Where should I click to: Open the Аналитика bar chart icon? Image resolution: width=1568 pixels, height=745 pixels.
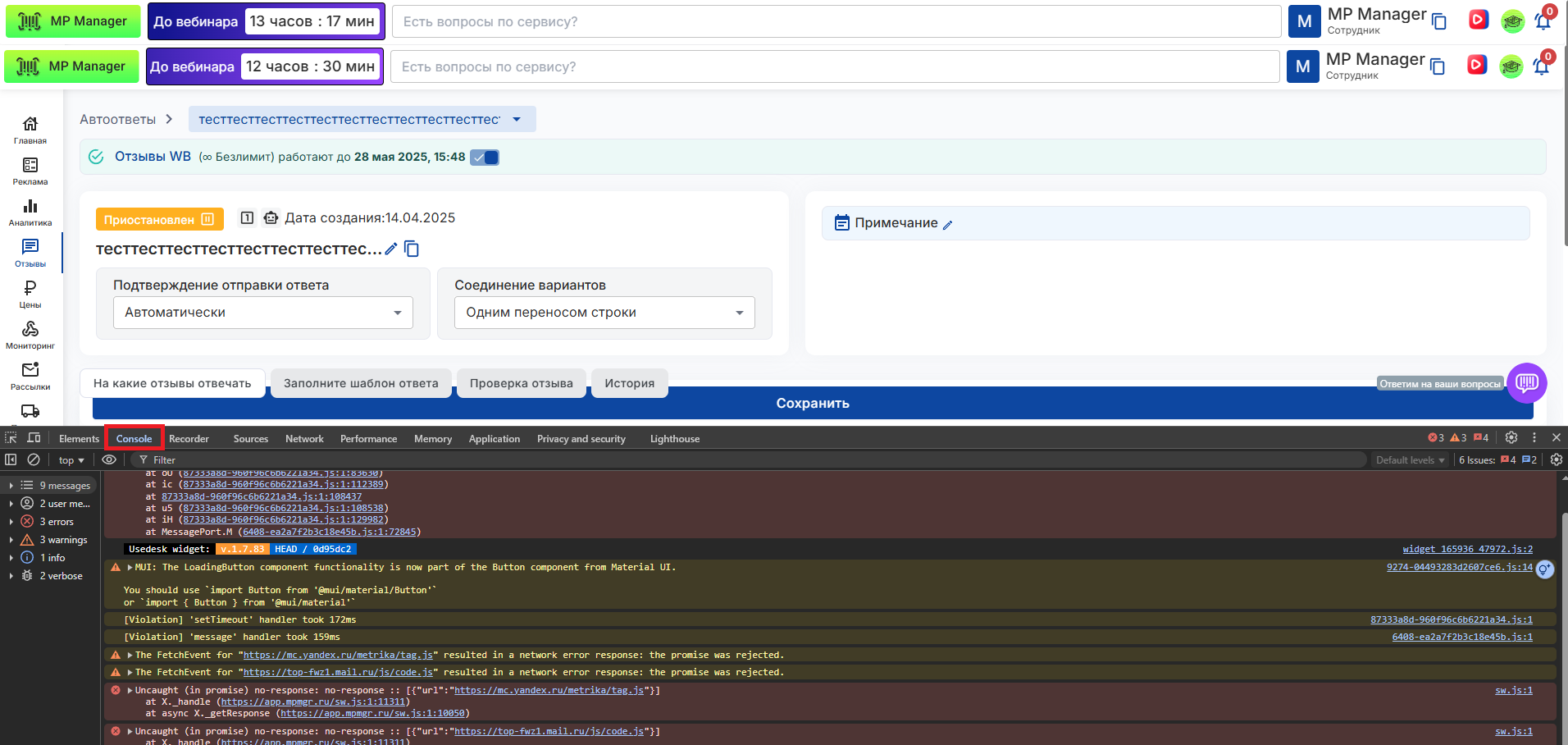click(x=30, y=207)
